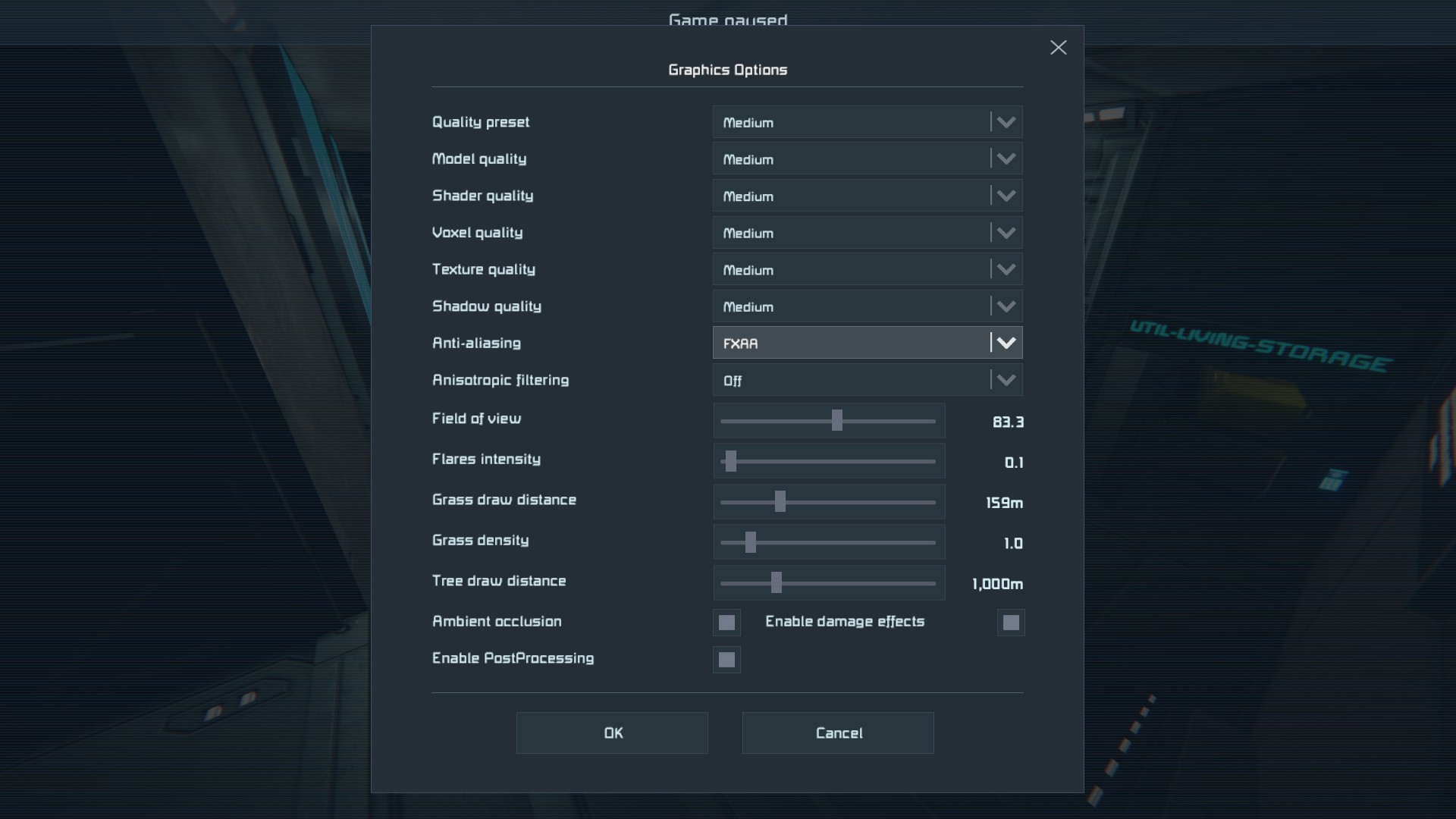Enable damage effects checkbox
Image resolution: width=1456 pixels, height=819 pixels.
click(1011, 623)
